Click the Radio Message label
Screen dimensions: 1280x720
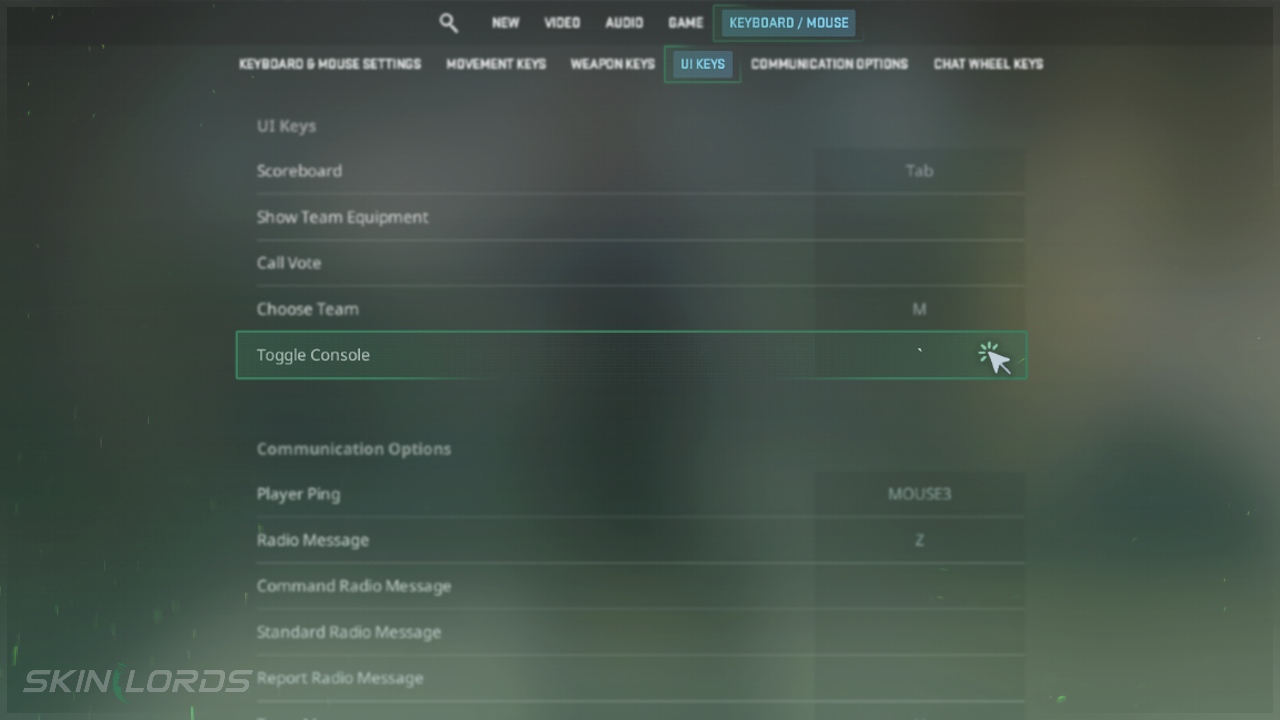pyautogui.click(x=313, y=540)
